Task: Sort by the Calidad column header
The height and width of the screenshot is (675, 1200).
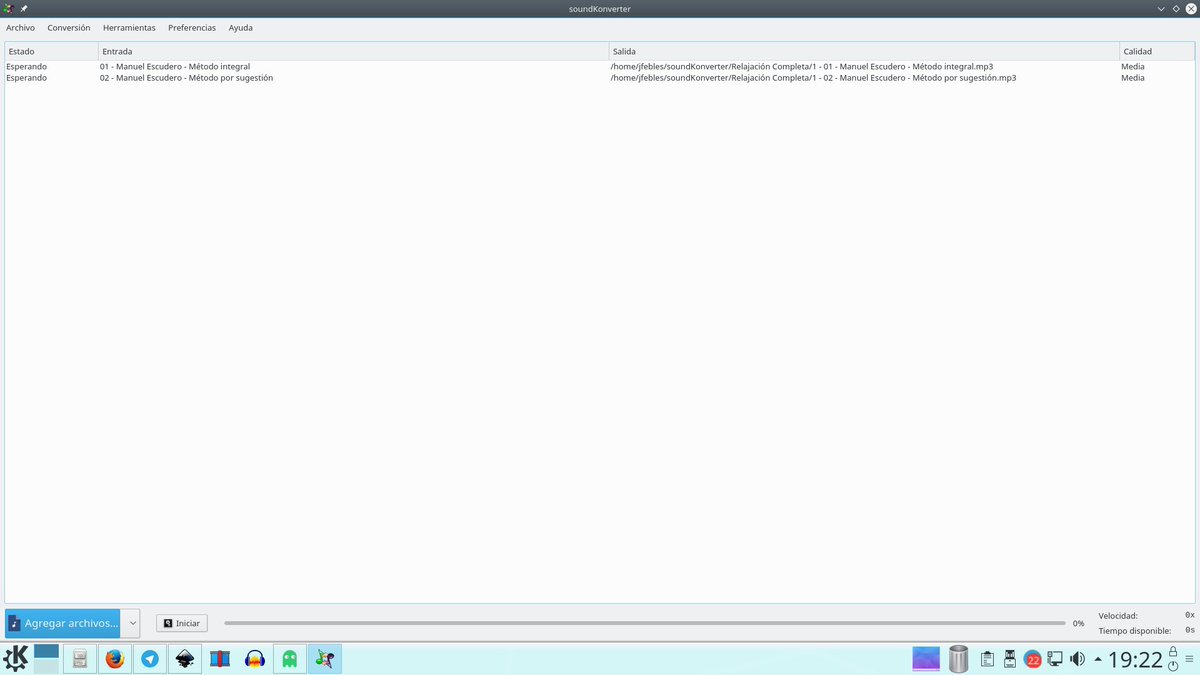Action: [x=1157, y=51]
